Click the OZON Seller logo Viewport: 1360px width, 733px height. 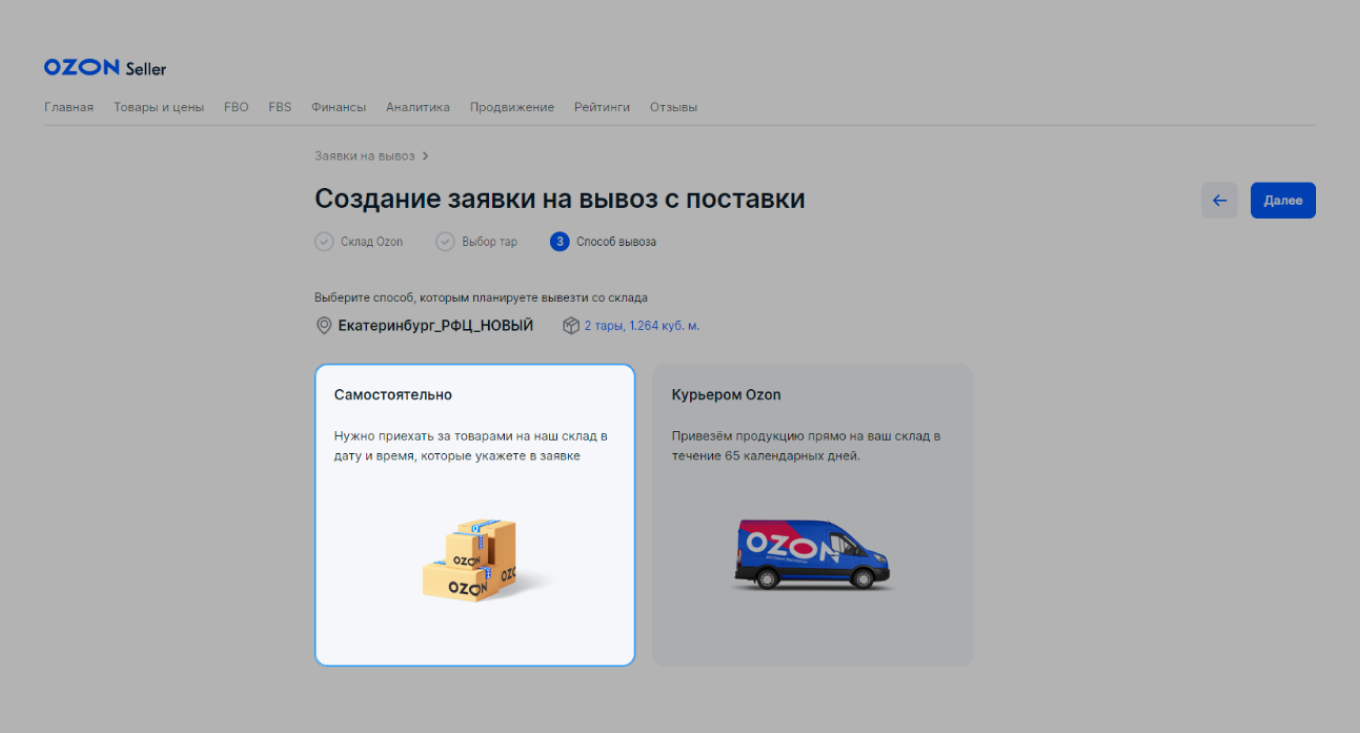[105, 68]
